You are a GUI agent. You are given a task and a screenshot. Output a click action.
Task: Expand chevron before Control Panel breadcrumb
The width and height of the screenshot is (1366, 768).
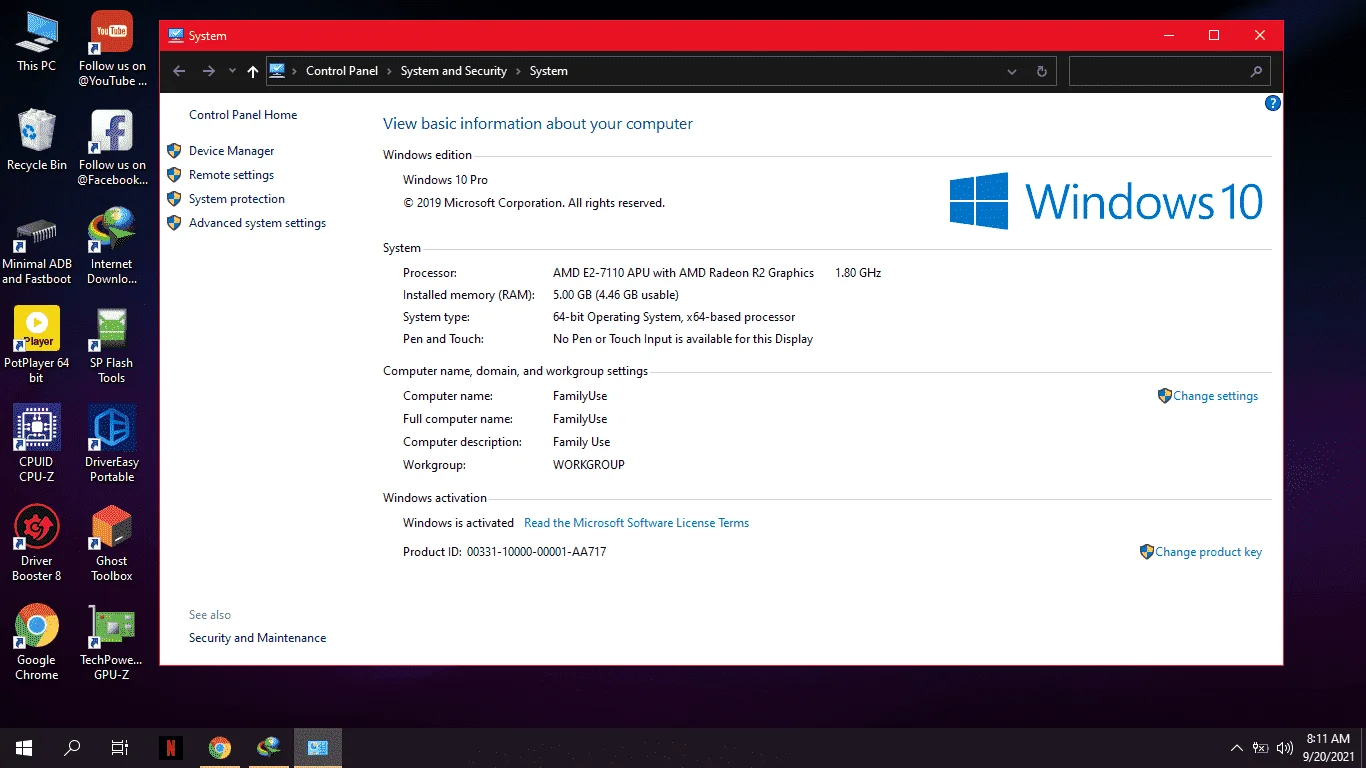295,71
